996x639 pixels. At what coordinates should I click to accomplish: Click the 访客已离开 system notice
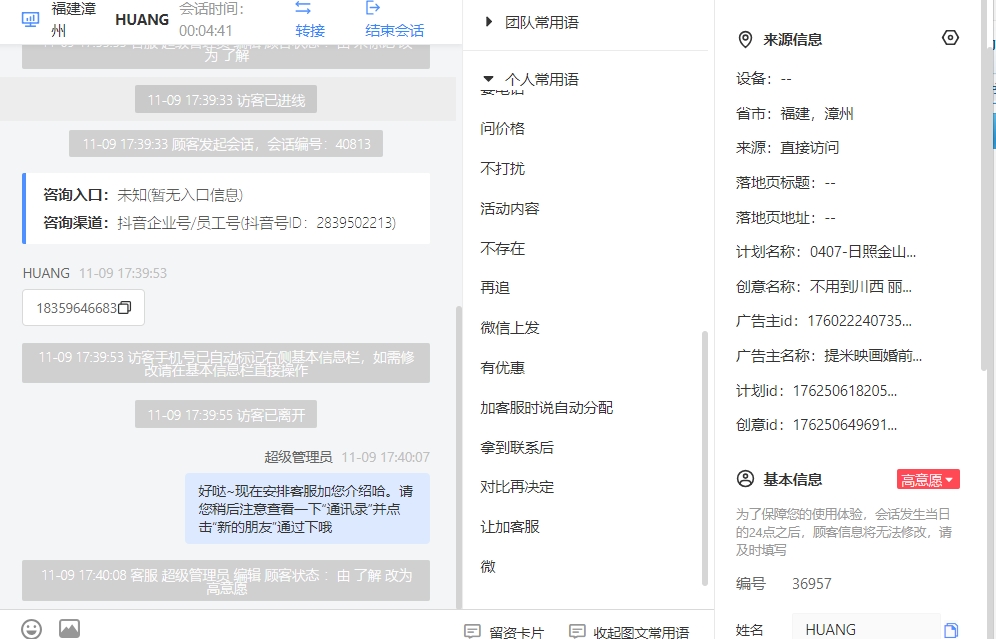pyautogui.click(x=226, y=415)
